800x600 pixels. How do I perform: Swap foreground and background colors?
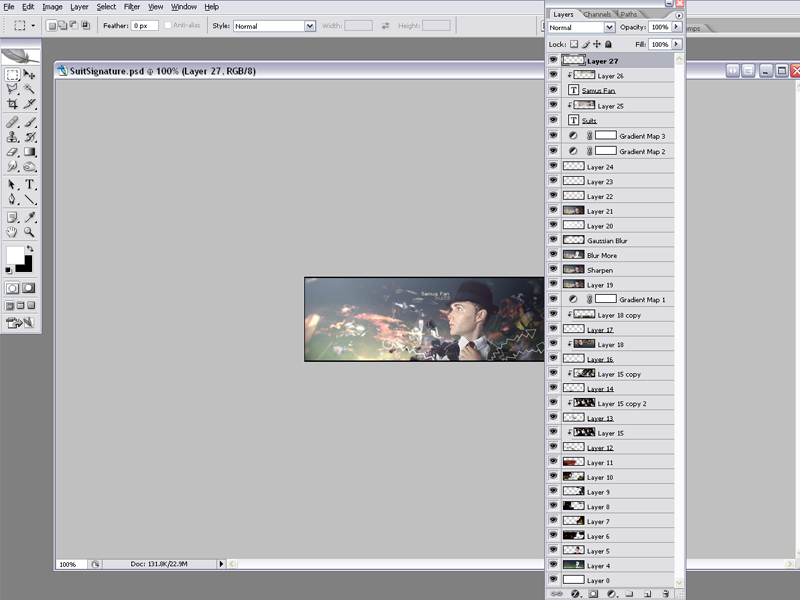[x=30, y=248]
